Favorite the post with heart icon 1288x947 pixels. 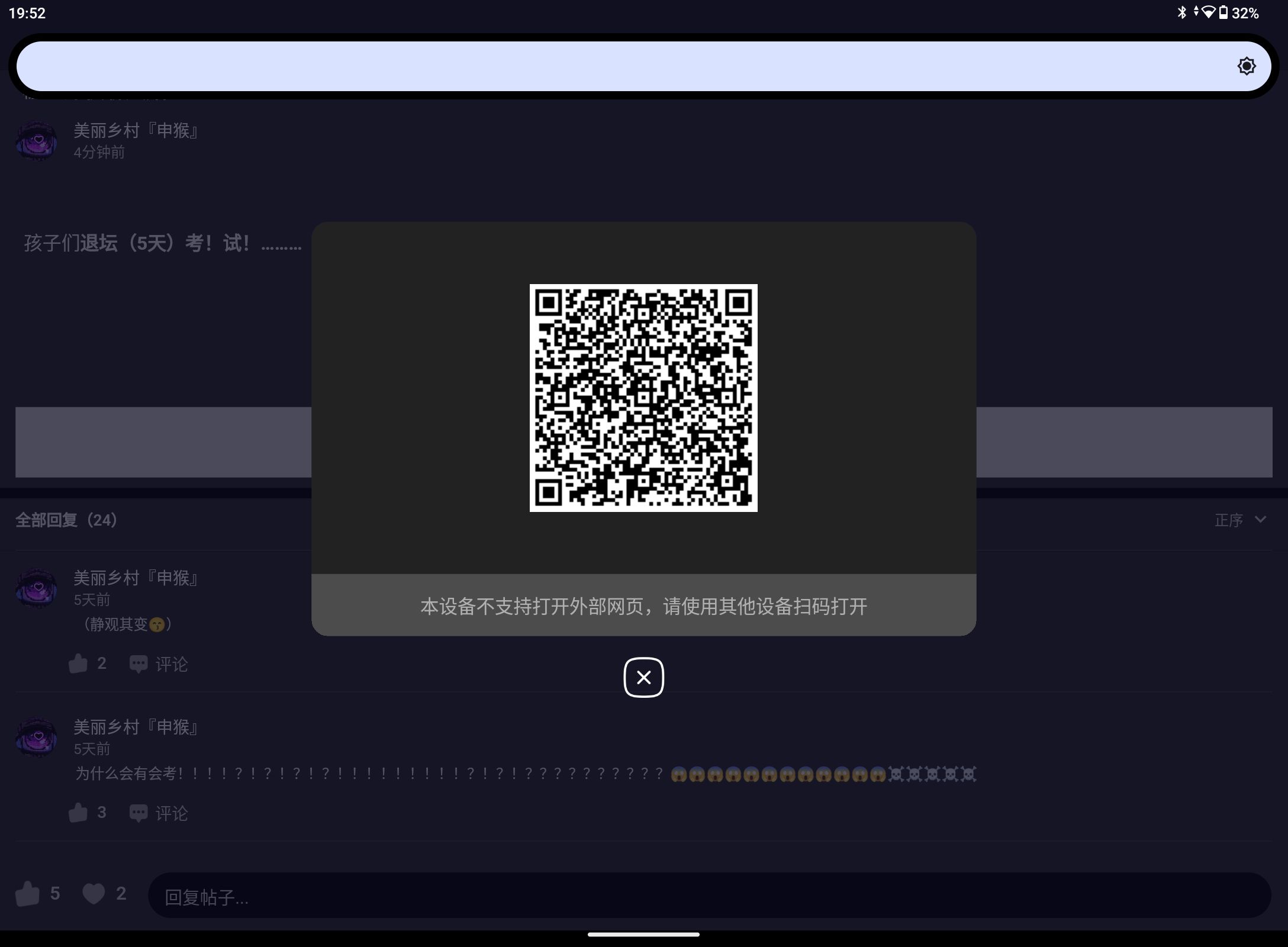(94, 894)
